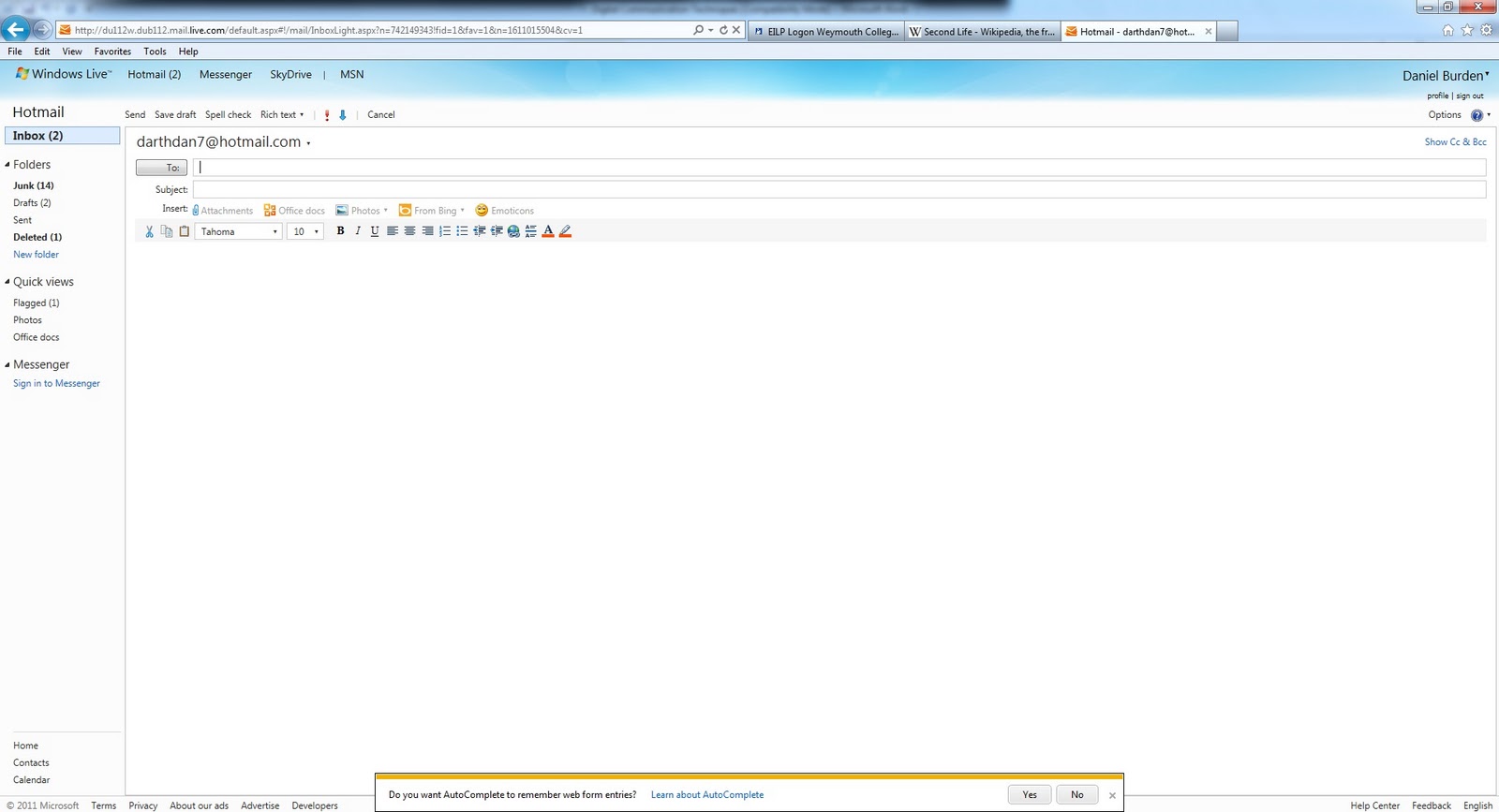Open Learn about AutoComplete link
The width and height of the screenshot is (1499, 812).
point(707,795)
